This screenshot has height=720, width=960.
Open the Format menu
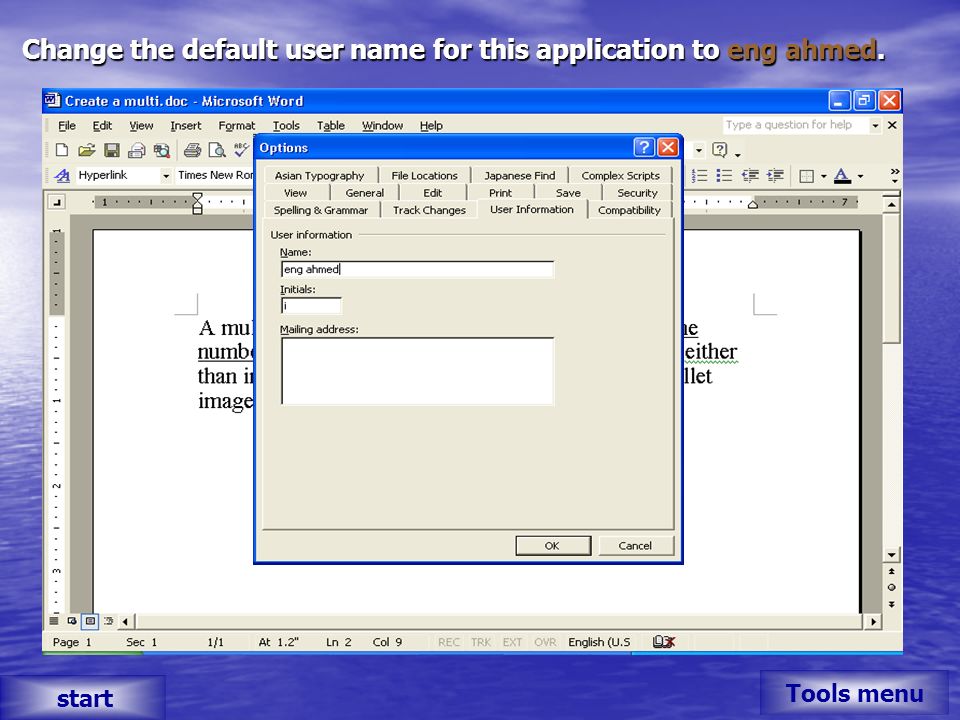236,126
